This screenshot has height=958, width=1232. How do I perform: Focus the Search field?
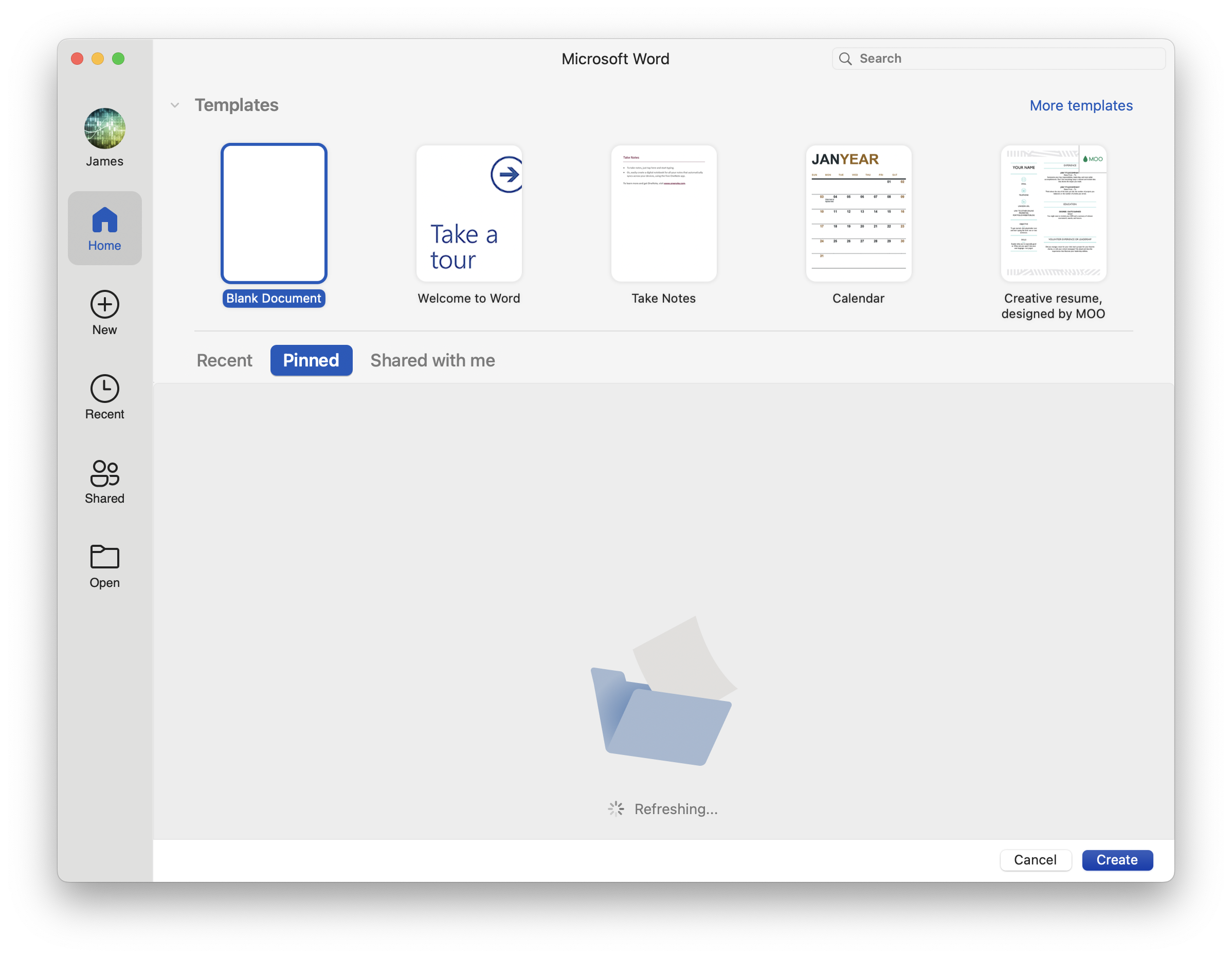point(999,59)
